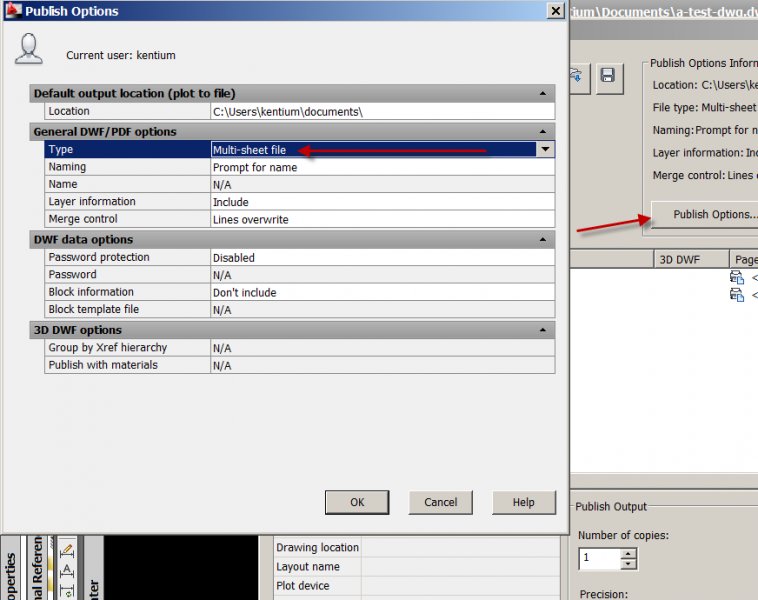Collapse the 3D DWF options section
758x600 pixels.
tap(543, 330)
